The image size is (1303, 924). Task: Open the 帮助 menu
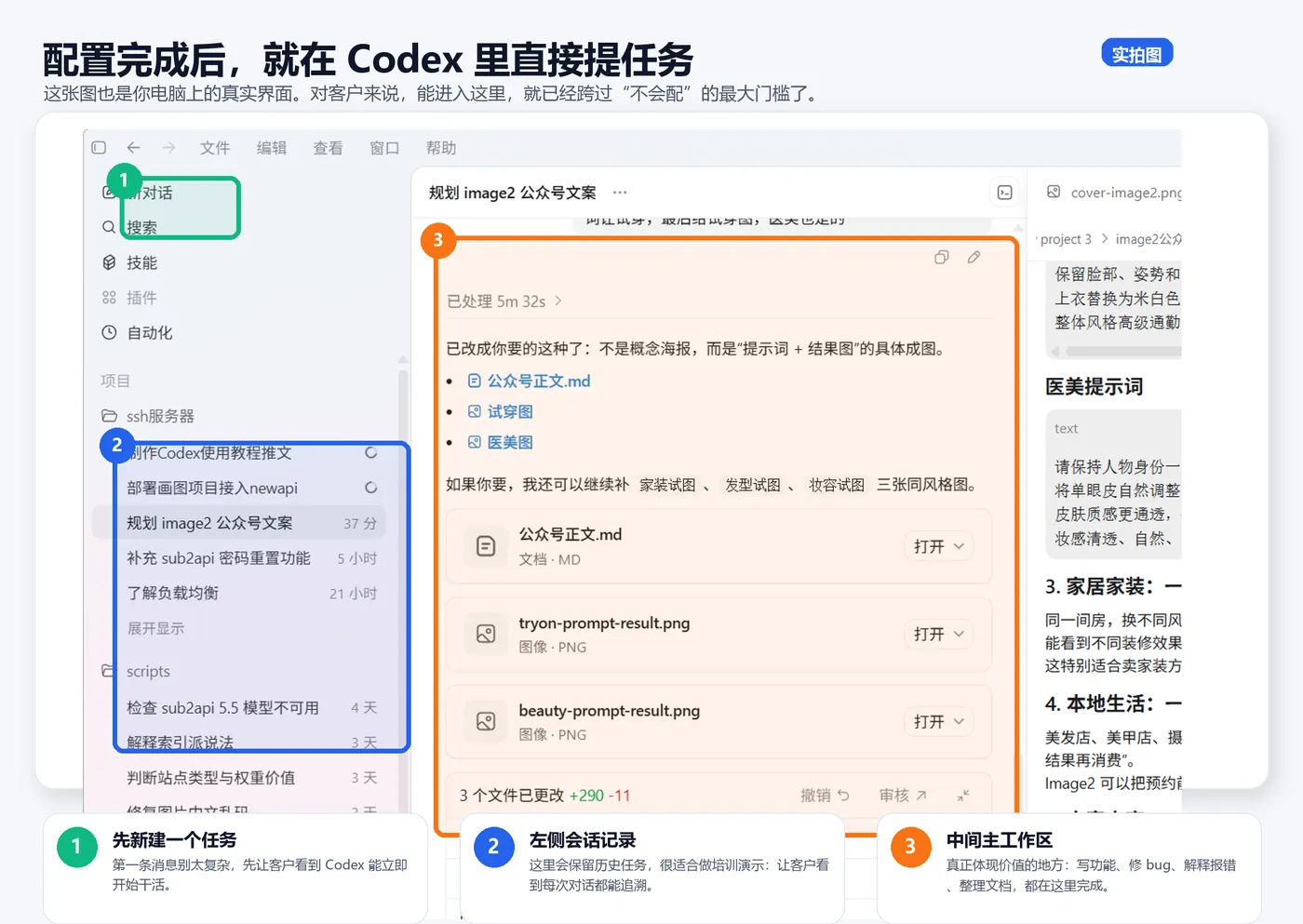(441, 148)
